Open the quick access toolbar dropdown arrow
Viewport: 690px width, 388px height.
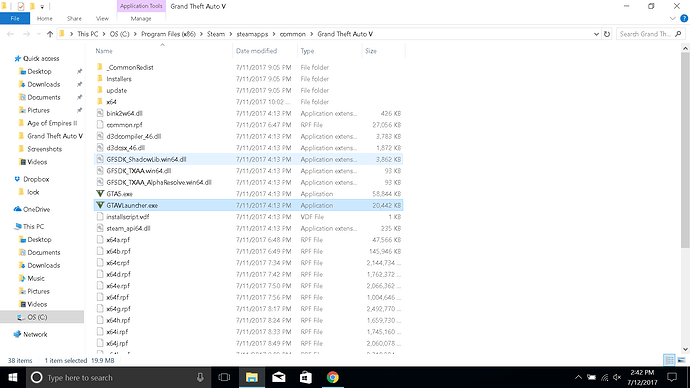pos(42,7)
